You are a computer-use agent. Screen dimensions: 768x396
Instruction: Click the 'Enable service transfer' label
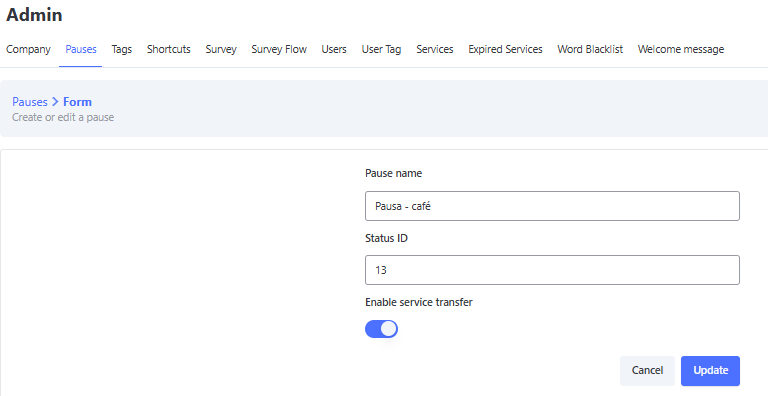pos(419,302)
